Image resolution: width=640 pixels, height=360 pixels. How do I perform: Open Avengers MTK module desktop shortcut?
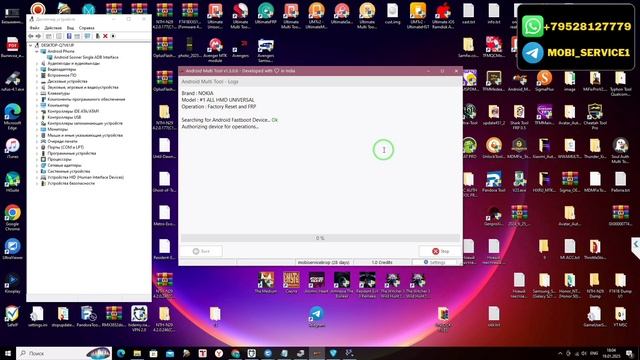215,50
